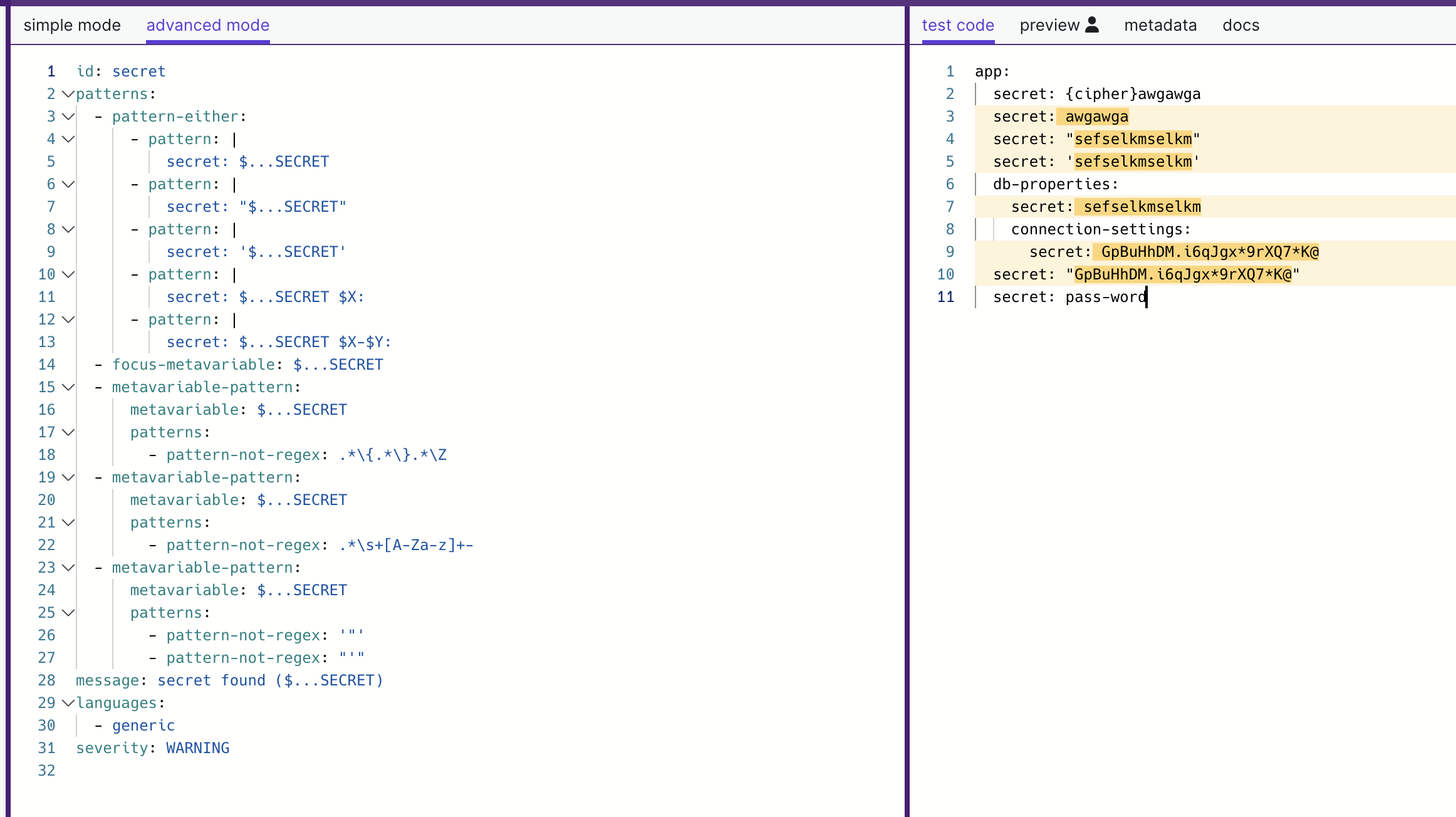Open the advanced mode tab

point(207,25)
